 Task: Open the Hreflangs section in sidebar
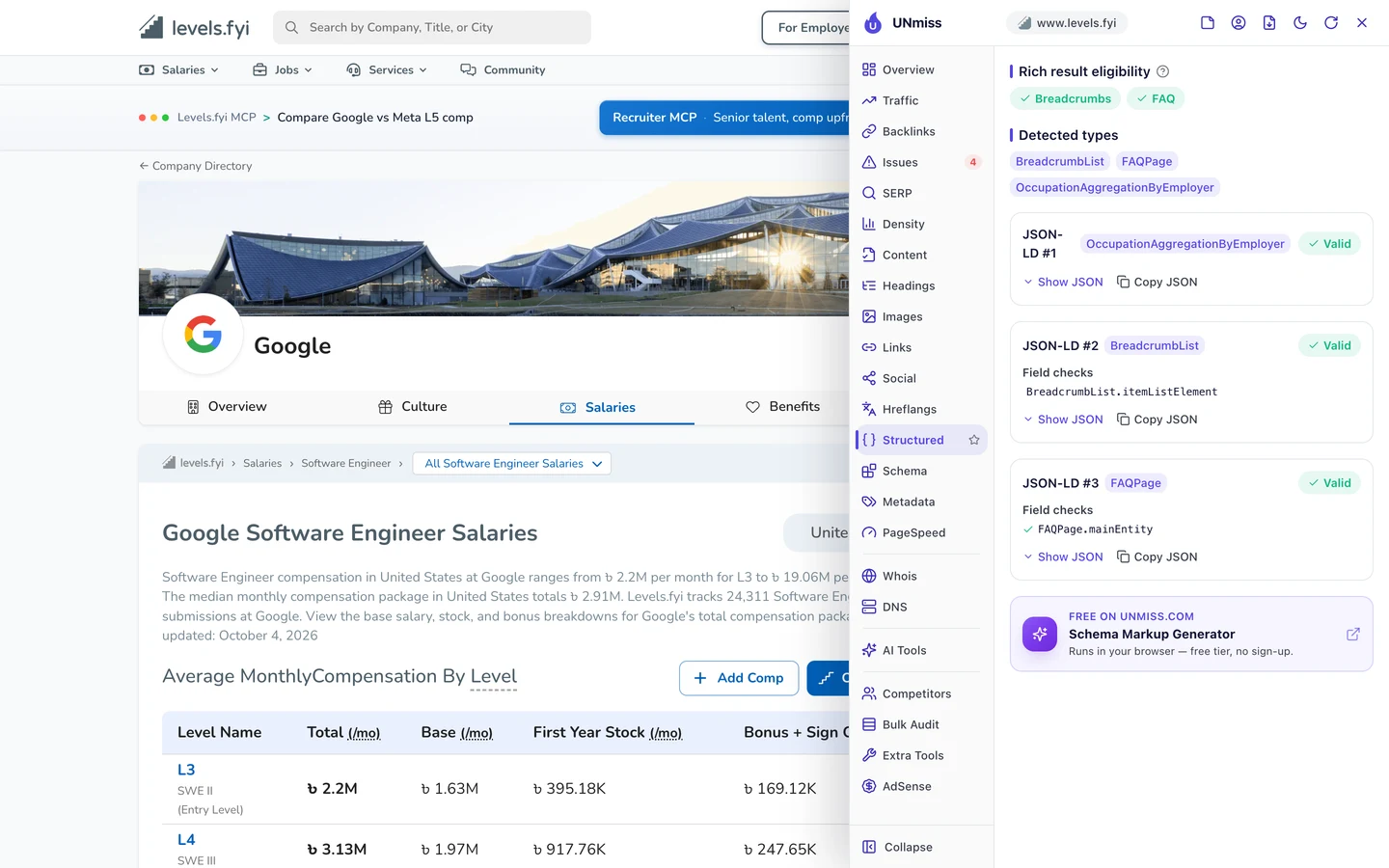(x=921, y=409)
